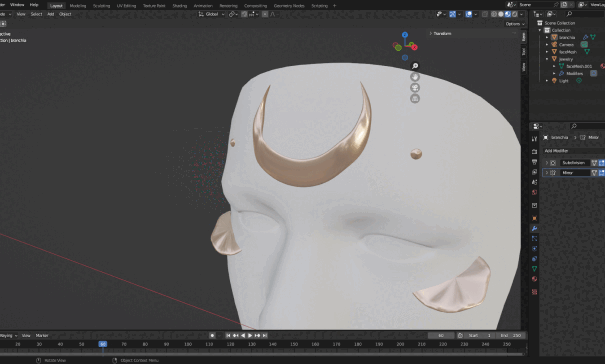The image size is (605, 364).
Task: Expand the Subdivision modifier panel
Action: click(547, 163)
